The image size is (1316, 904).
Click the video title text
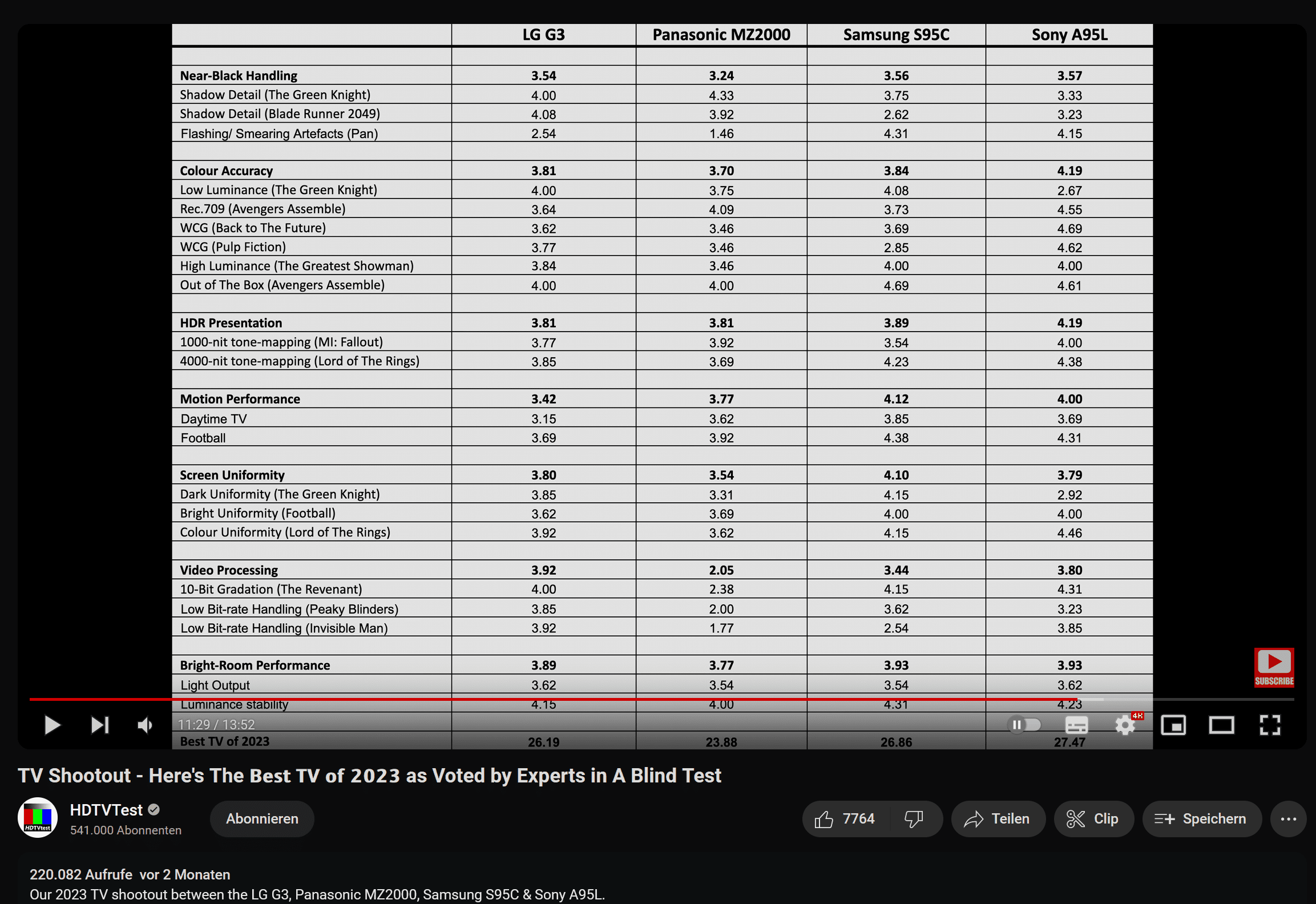pyautogui.click(x=369, y=775)
